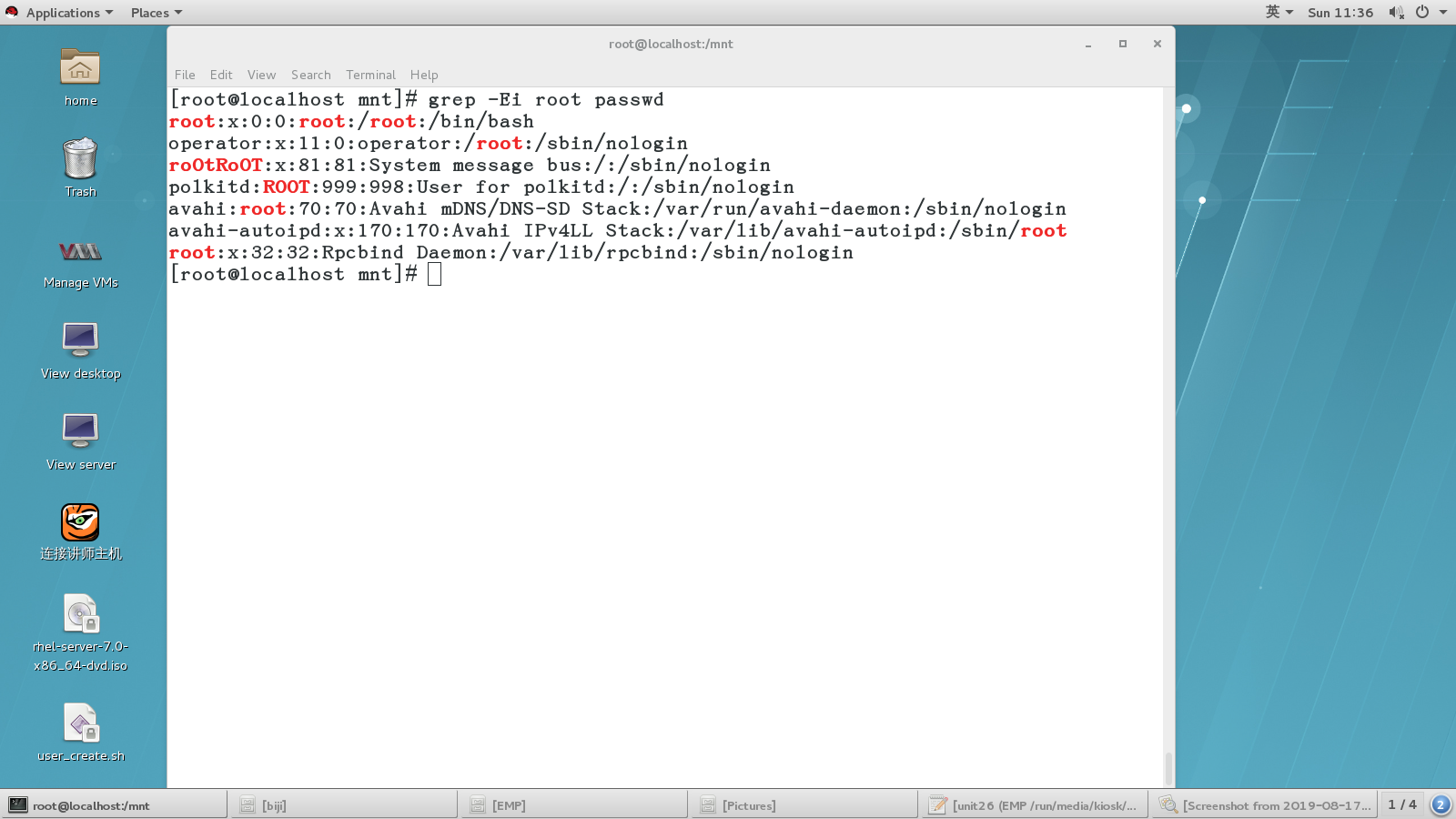Open the user_create.sh script icon
The image size is (1456, 819).
(80, 723)
